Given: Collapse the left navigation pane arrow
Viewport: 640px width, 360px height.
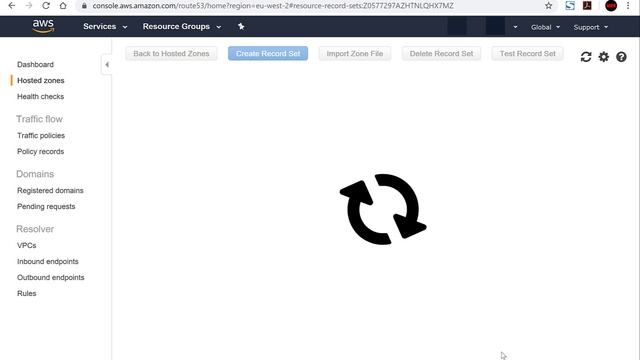Looking at the screenshot, I should pyautogui.click(x=107, y=64).
